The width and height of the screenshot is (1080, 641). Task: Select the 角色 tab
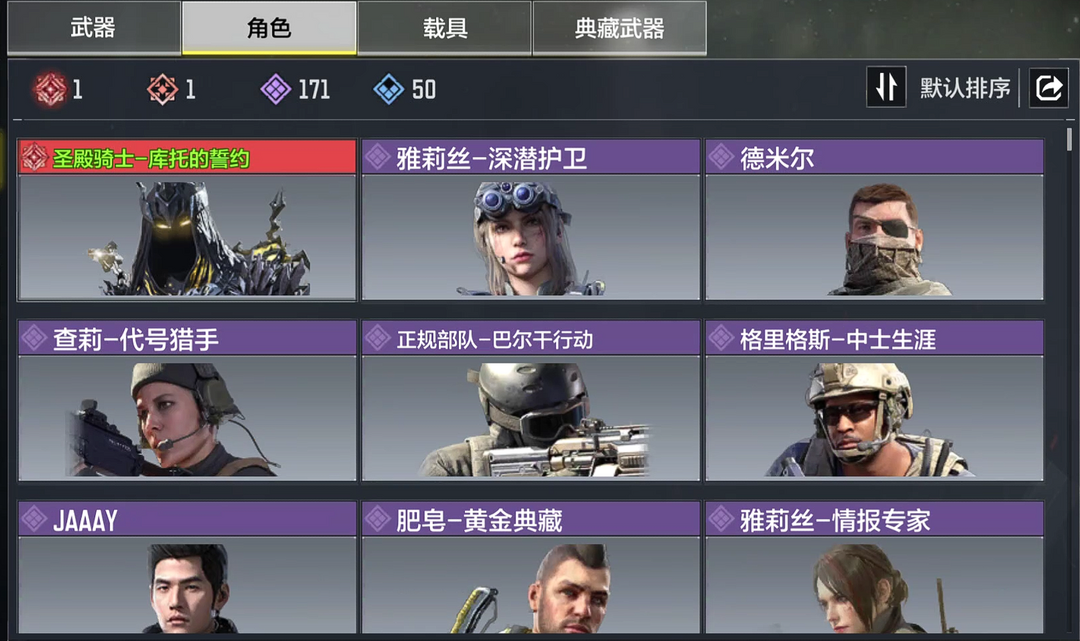(269, 28)
